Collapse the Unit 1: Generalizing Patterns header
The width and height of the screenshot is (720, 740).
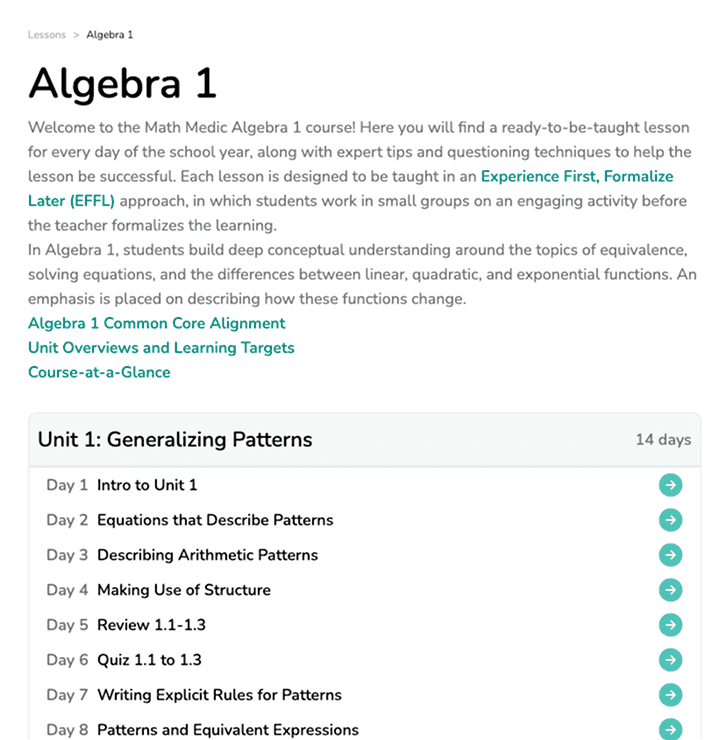tap(364, 440)
